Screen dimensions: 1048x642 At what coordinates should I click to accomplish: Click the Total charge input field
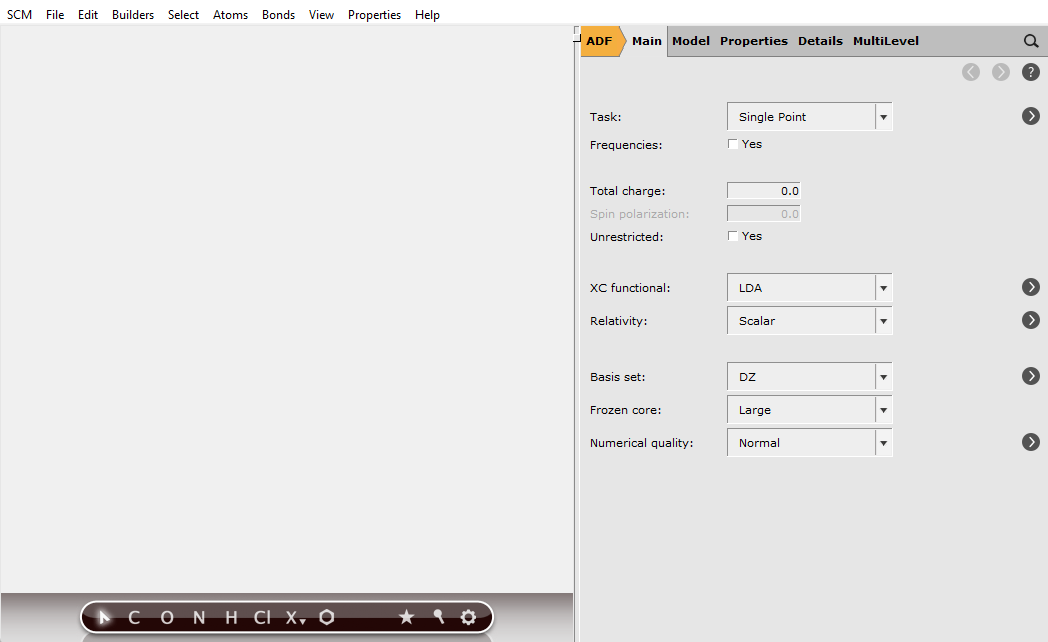pyautogui.click(x=763, y=190)
